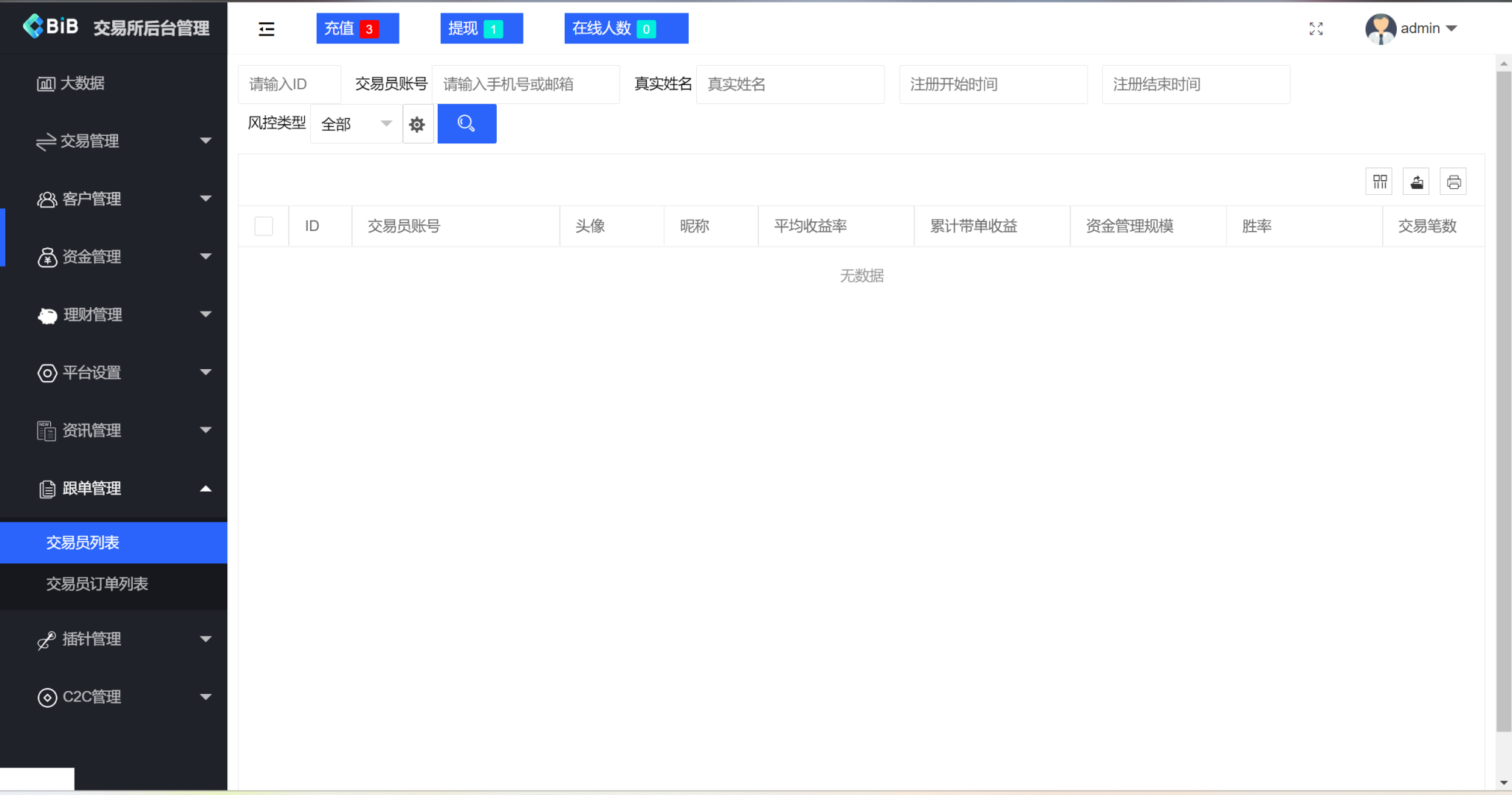Click the 提现 button with badge 1
The width and height of the screenshot is (1512, 795).
(x=481, y=28)
